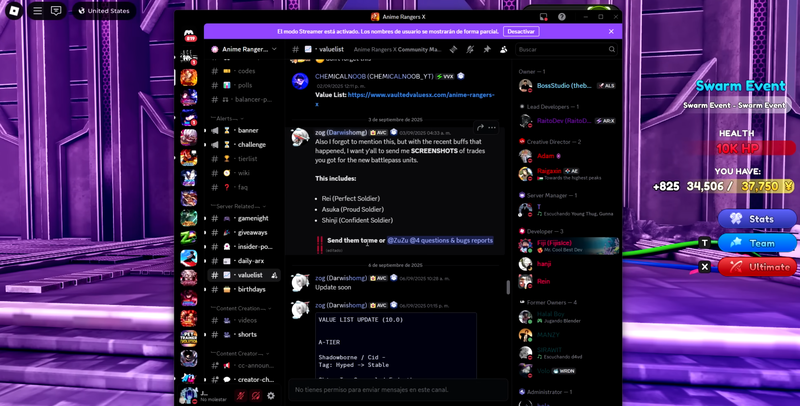Open the insider-po... channel
This screenshot has width=800, height=406.
244,247
